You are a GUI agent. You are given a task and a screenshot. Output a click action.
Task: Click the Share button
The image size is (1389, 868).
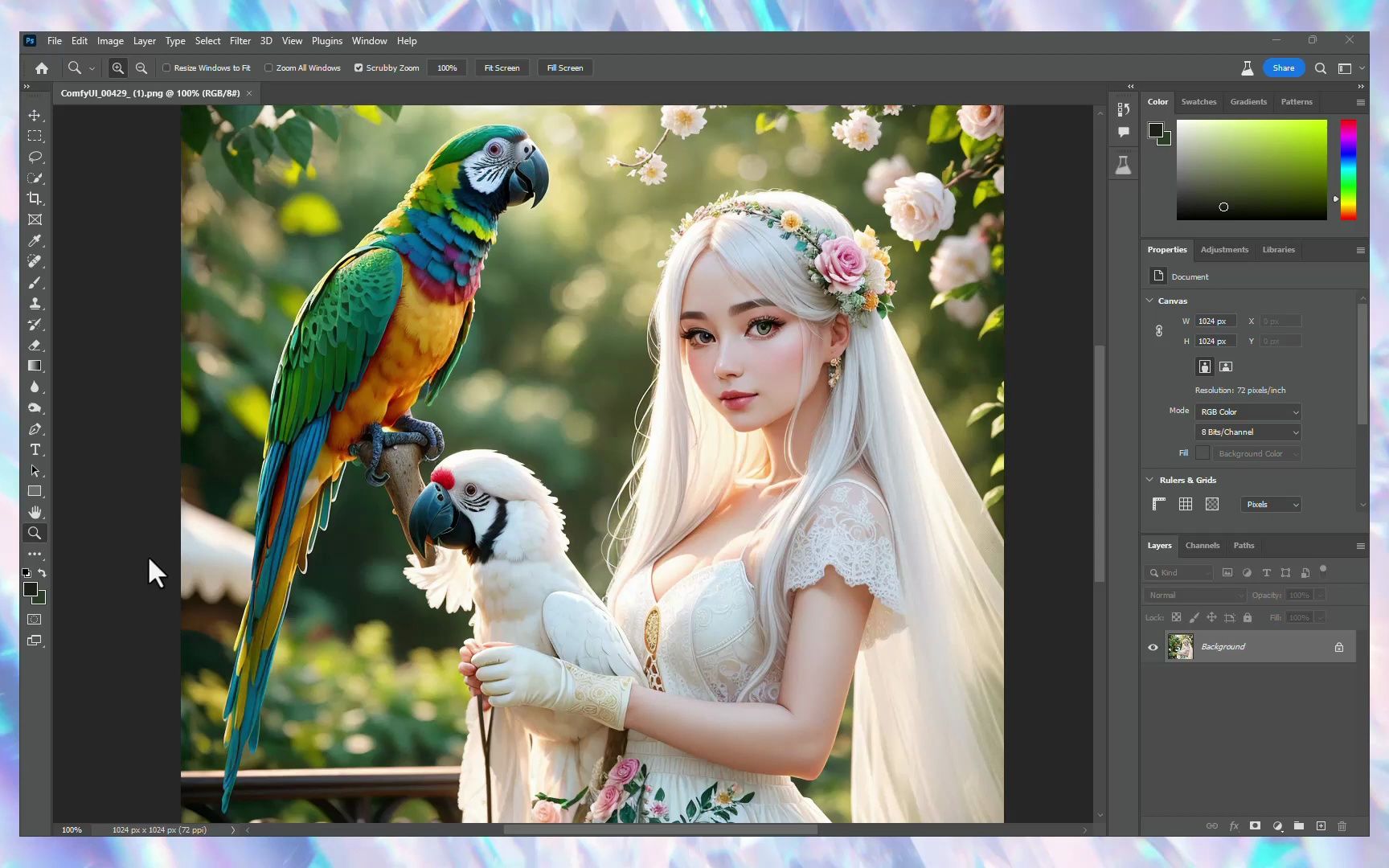pyautogui.click(x=1283, y=68)
